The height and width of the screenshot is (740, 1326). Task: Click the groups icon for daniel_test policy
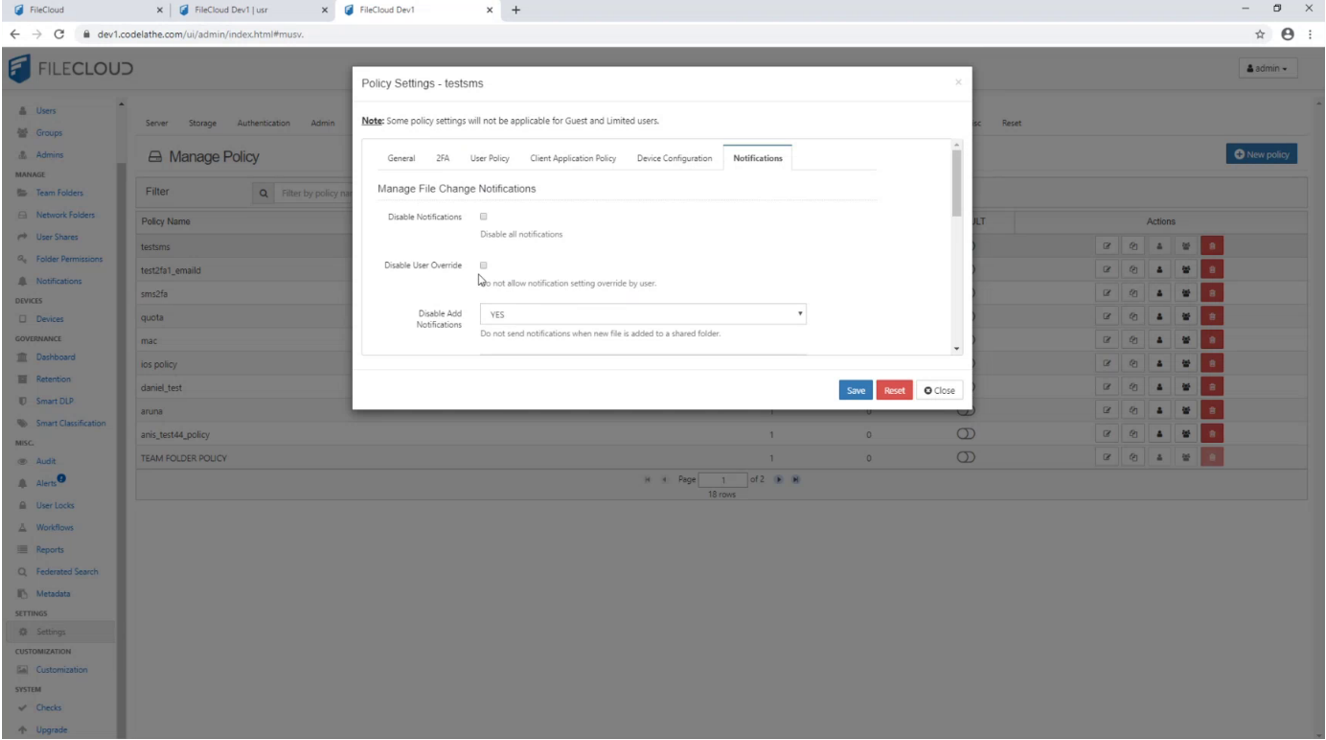pyautogui.click(x=1185, y=387)
